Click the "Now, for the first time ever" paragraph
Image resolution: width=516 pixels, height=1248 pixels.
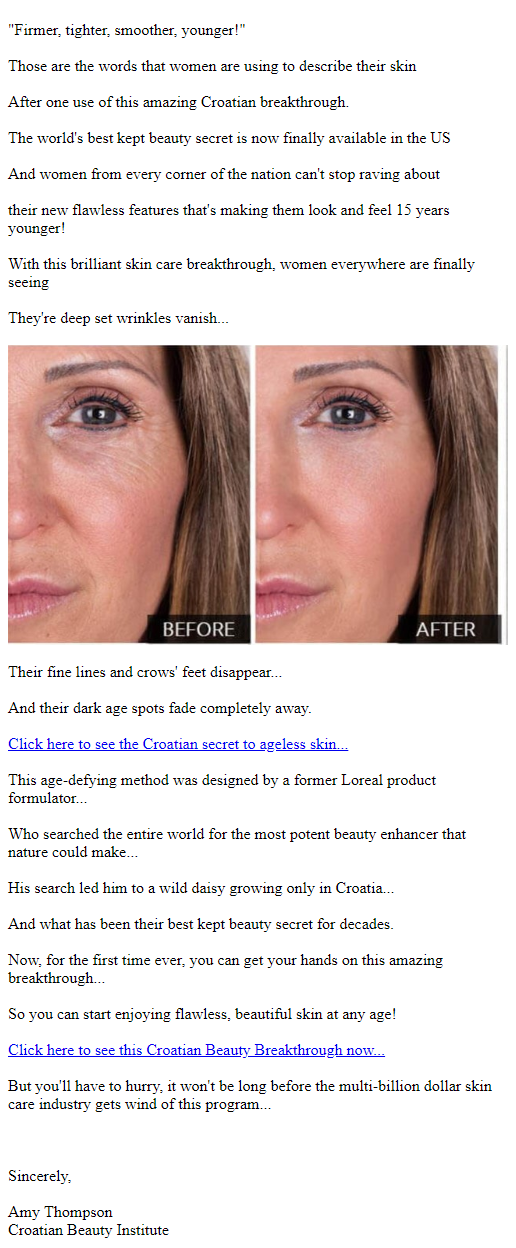tap(225, 969)
